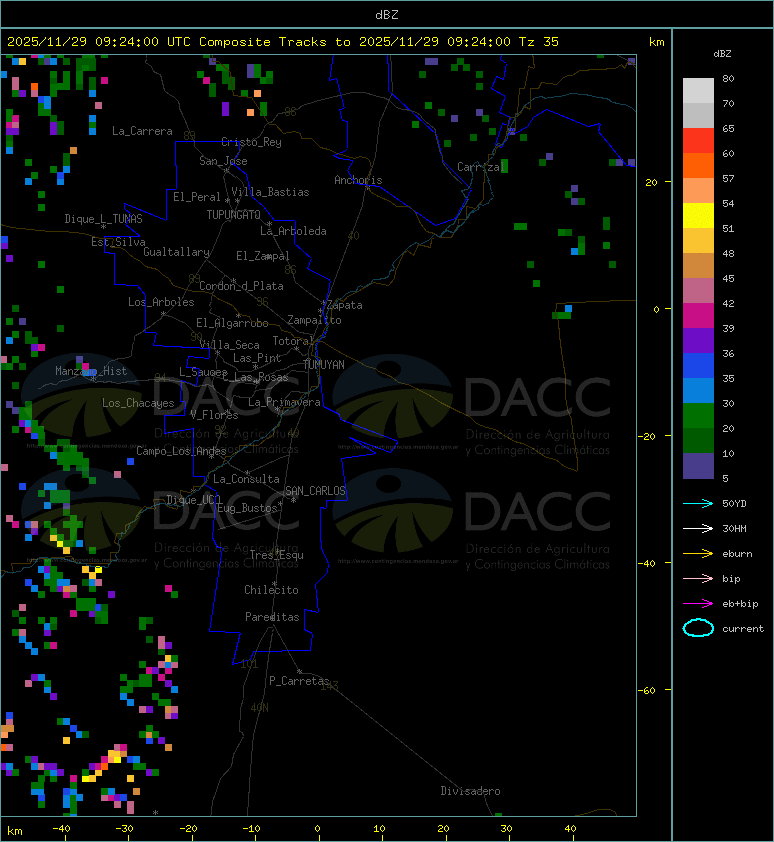Click the Zapata location label
The height and width of the screenshot is (842, 774).
345,306
